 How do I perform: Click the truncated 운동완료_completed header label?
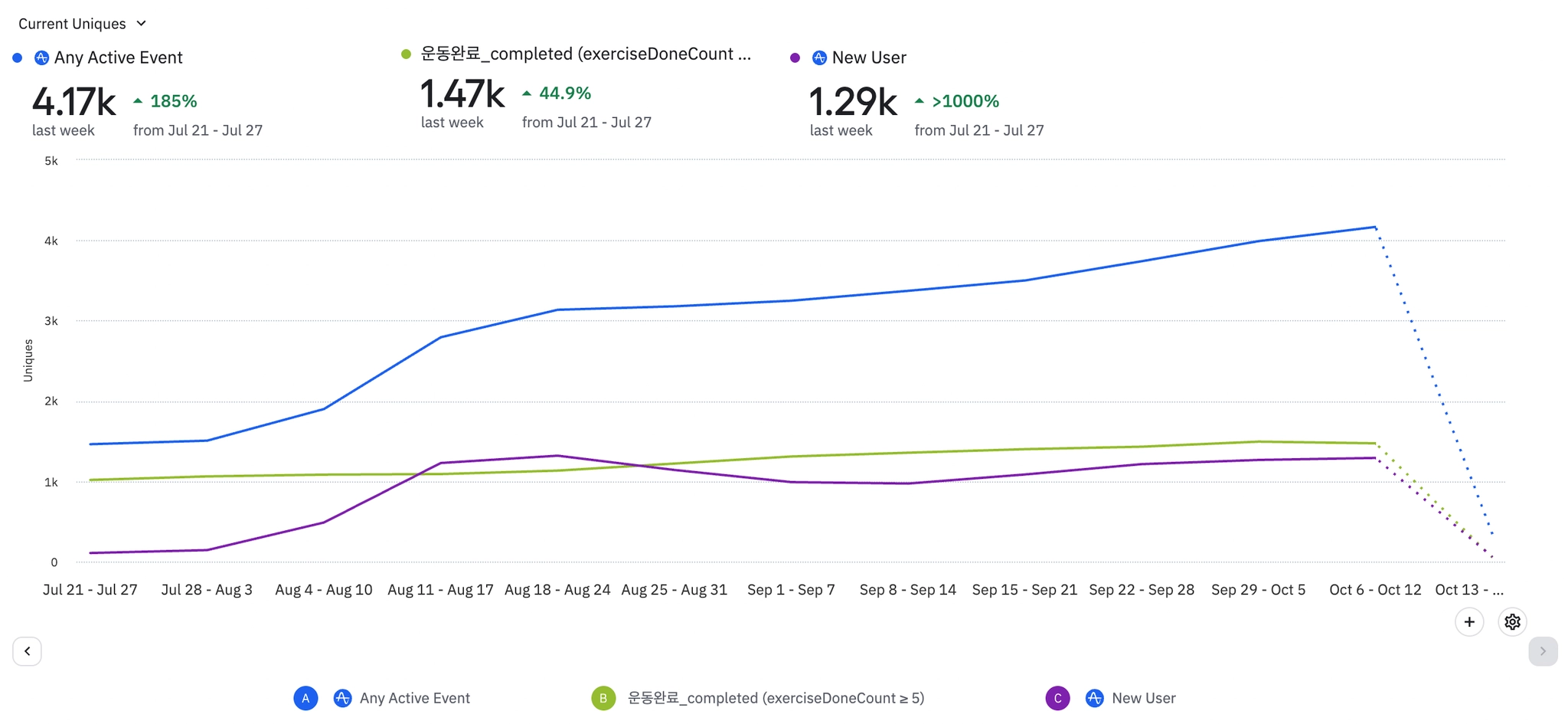[x=586, y=54]
